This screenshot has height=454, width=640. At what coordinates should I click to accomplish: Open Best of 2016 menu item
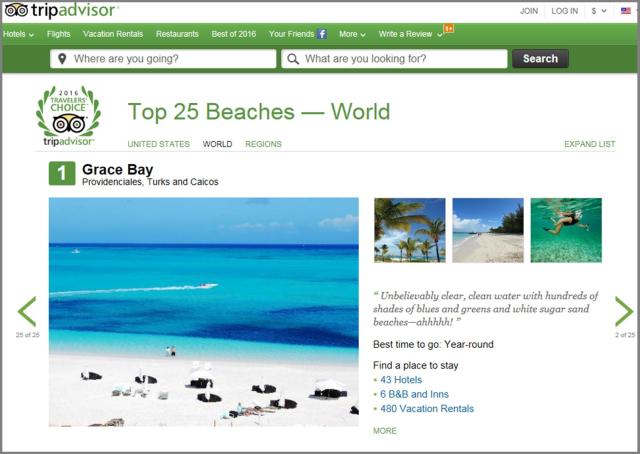234,34
